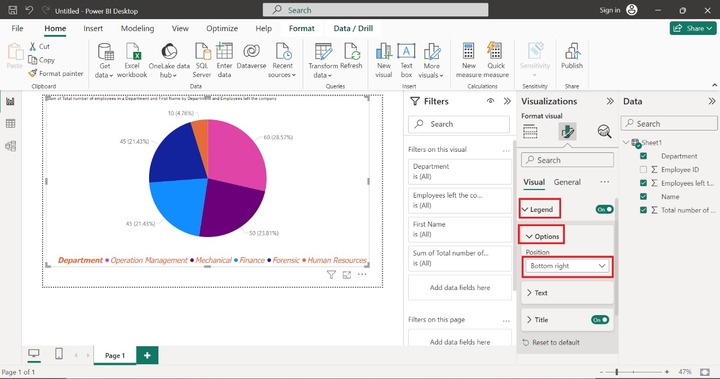This screenshot has height=379, width=720.
Task: Undo the last action
Action: tap(29, 10)
